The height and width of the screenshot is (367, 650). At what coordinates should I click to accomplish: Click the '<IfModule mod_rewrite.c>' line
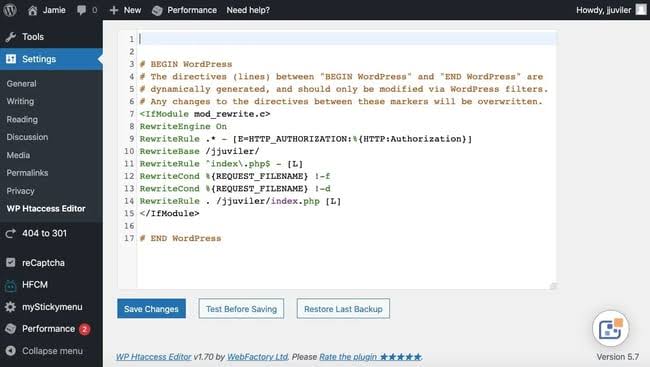[x=205, y=114]
